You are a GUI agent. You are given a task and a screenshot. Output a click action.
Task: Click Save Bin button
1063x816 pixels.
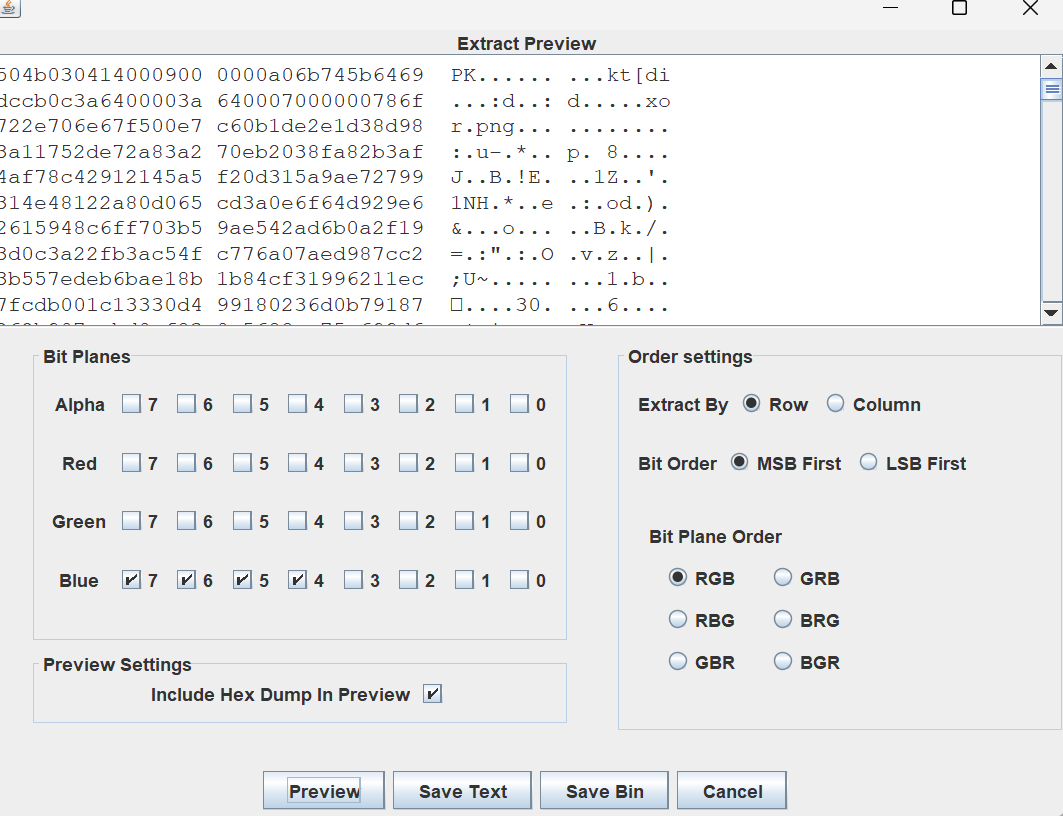pyautogui.click(x=604, y=791)
